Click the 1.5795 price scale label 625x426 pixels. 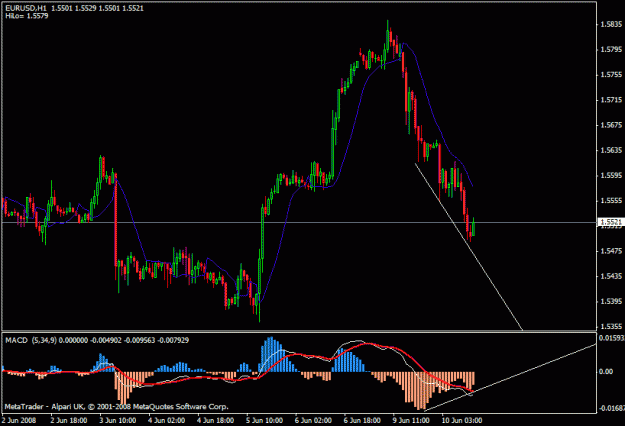[611, 49]
